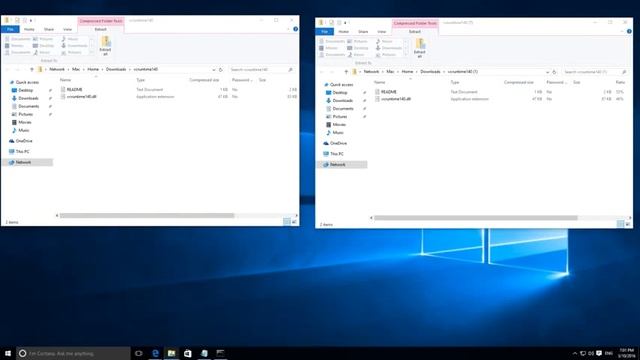Screen dimensions: 640x360
Task: Click horizontal scrollbar in right window
Action: coord(476,218)
